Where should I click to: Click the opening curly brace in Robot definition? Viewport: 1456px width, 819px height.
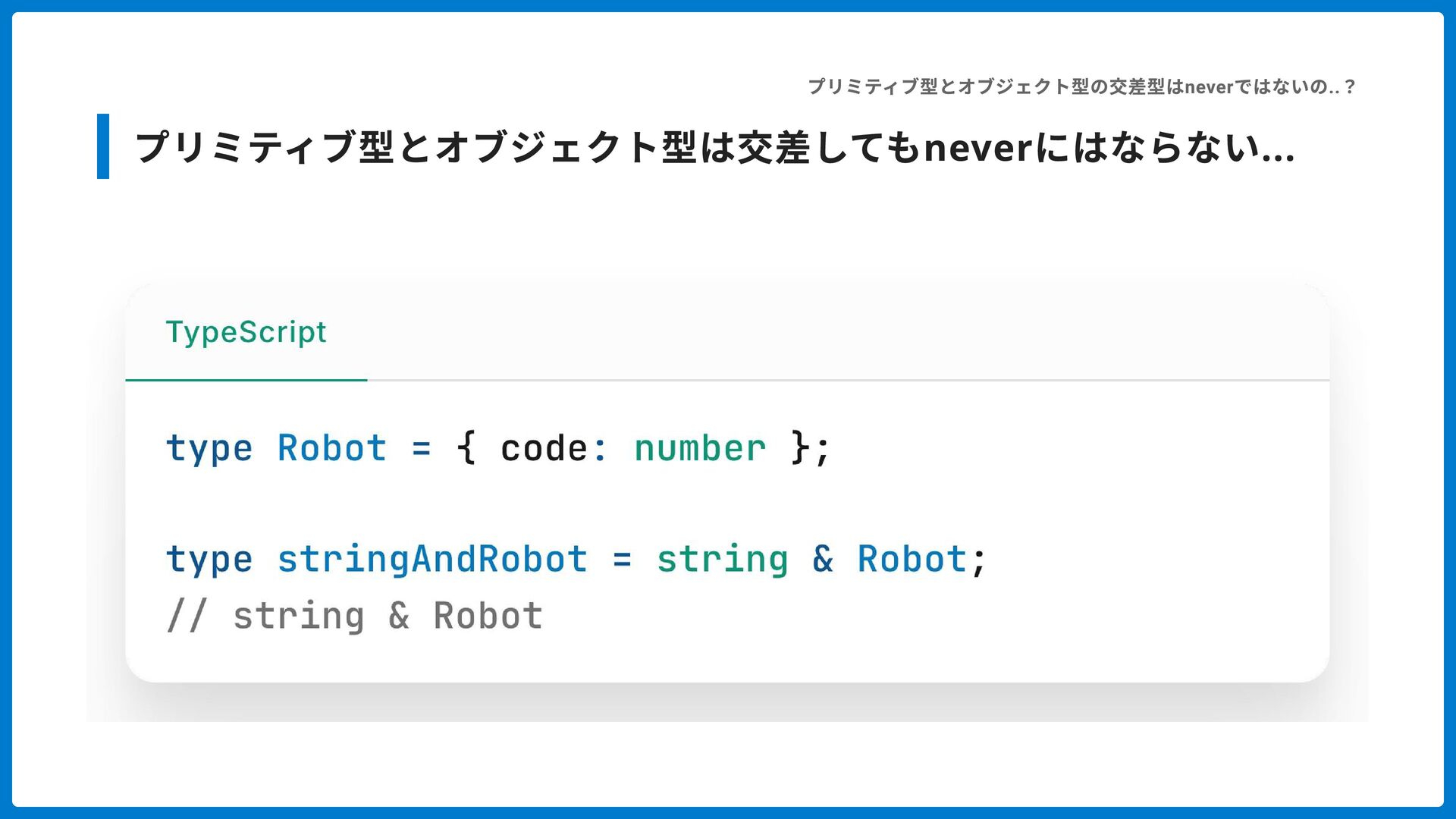(466, 447)
